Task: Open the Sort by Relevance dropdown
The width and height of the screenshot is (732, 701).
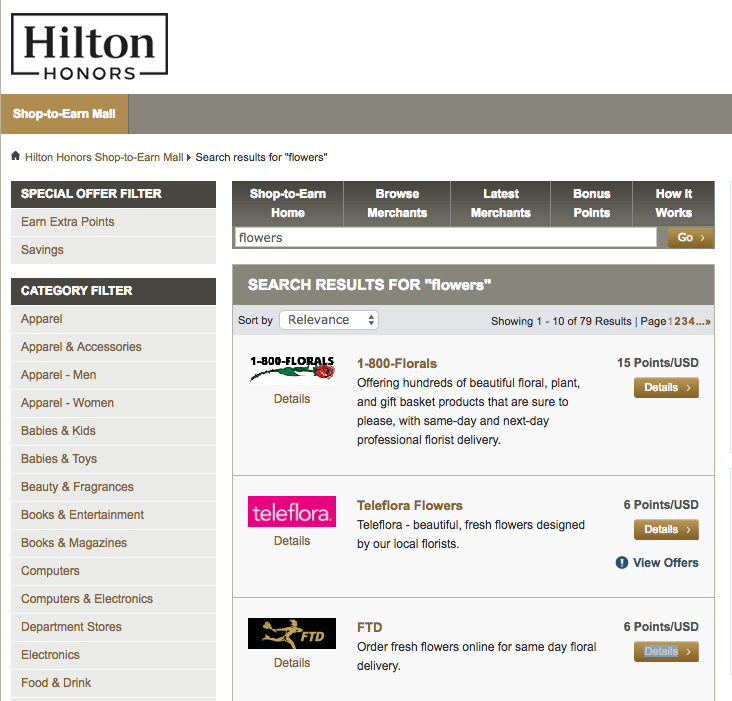Action: pyautogui.click(x=329, y=320)
